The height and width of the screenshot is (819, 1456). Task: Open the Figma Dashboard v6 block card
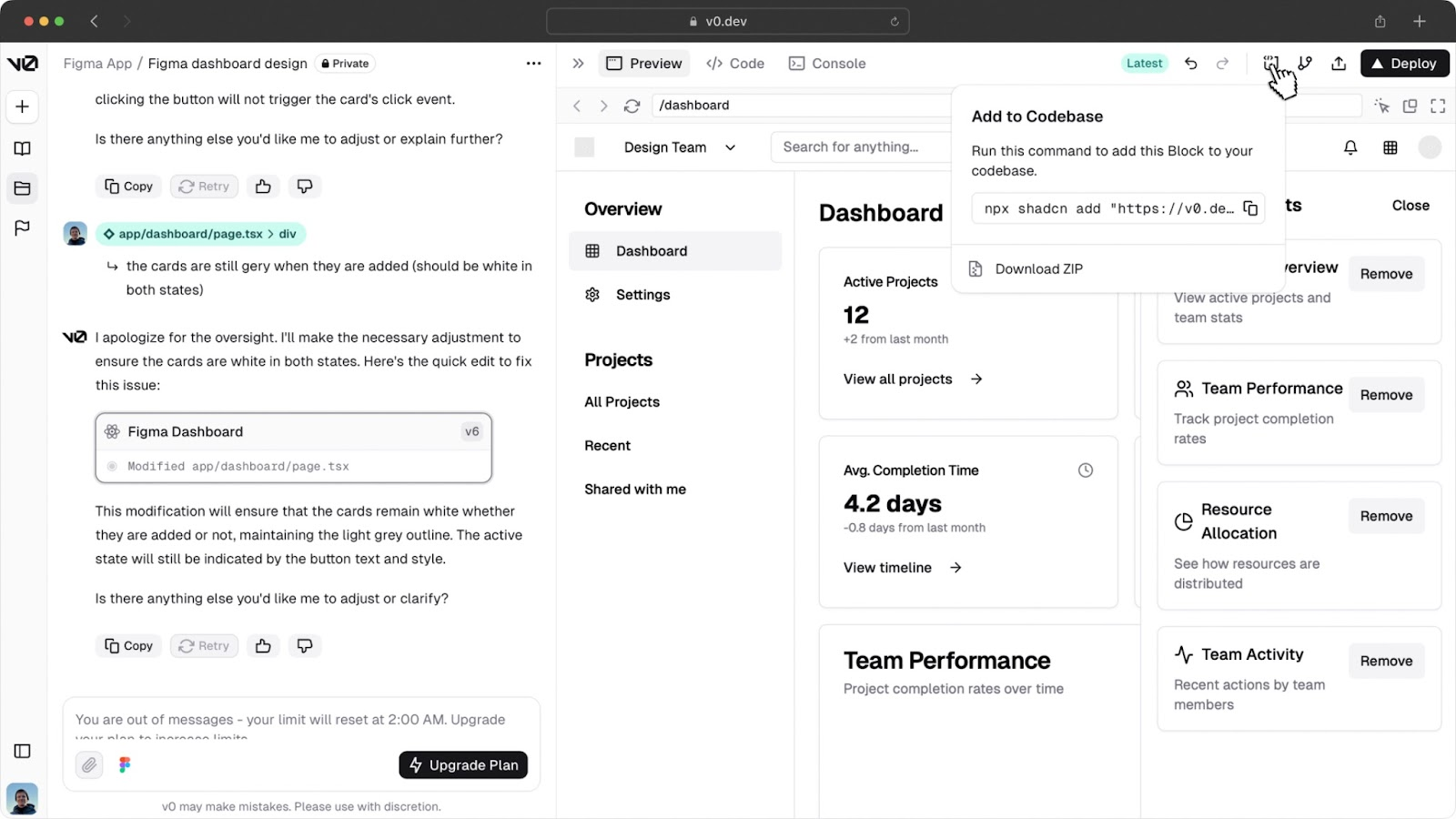pos(293,448)
